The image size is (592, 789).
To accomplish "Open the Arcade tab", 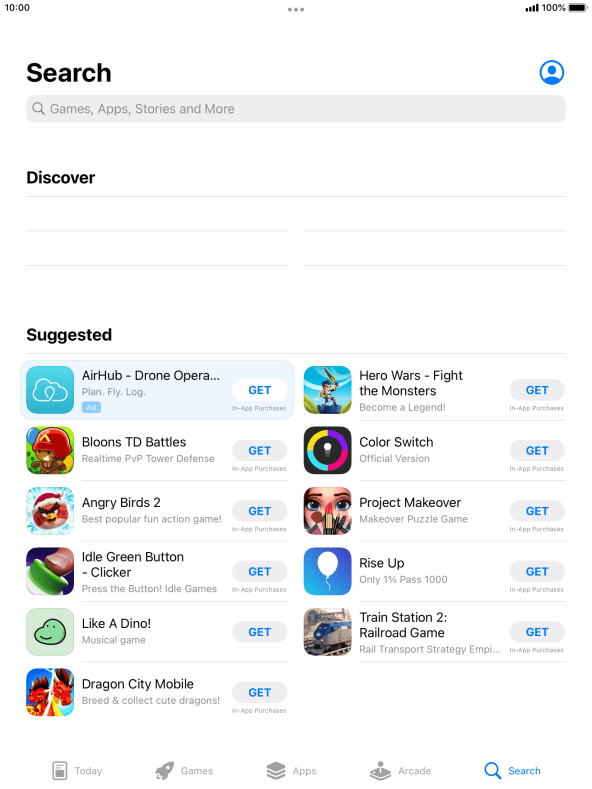I will click(401, 770).
